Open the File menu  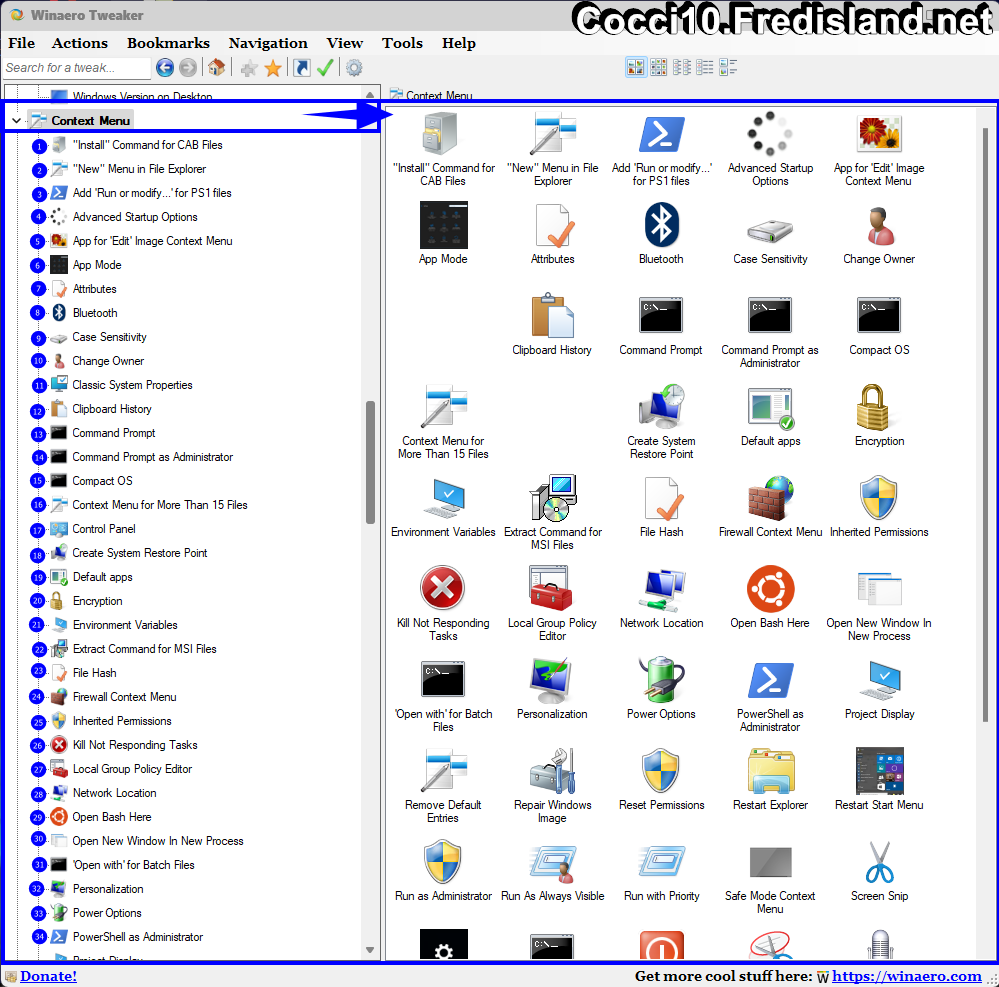pos(22,43)
